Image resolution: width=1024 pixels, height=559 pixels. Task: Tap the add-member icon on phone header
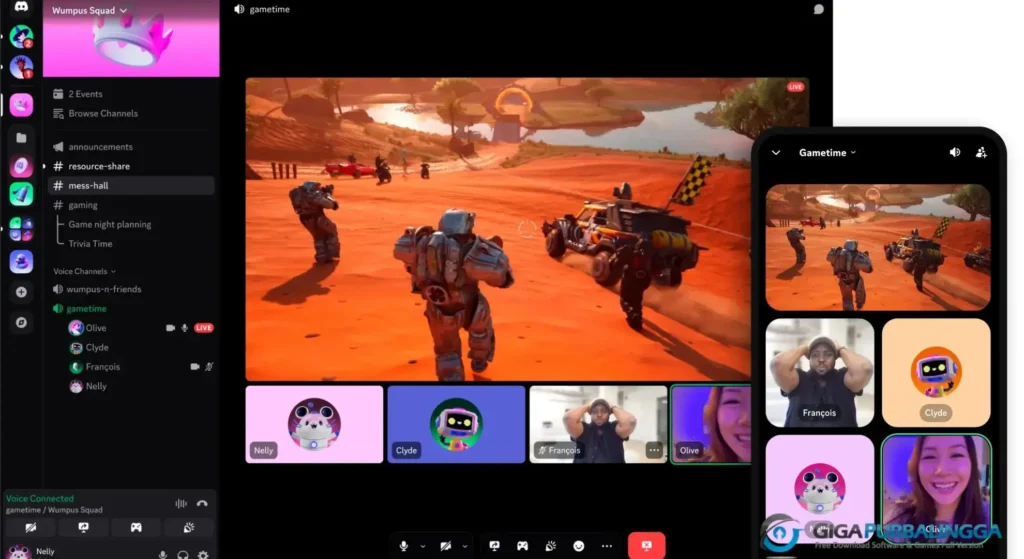pos(981,152)
